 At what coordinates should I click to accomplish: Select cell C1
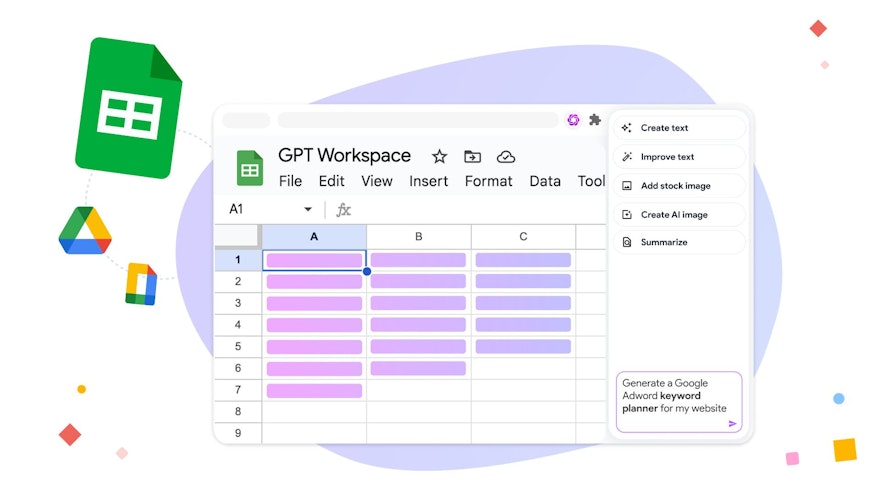pyautogui.click(x=523, y=260)
